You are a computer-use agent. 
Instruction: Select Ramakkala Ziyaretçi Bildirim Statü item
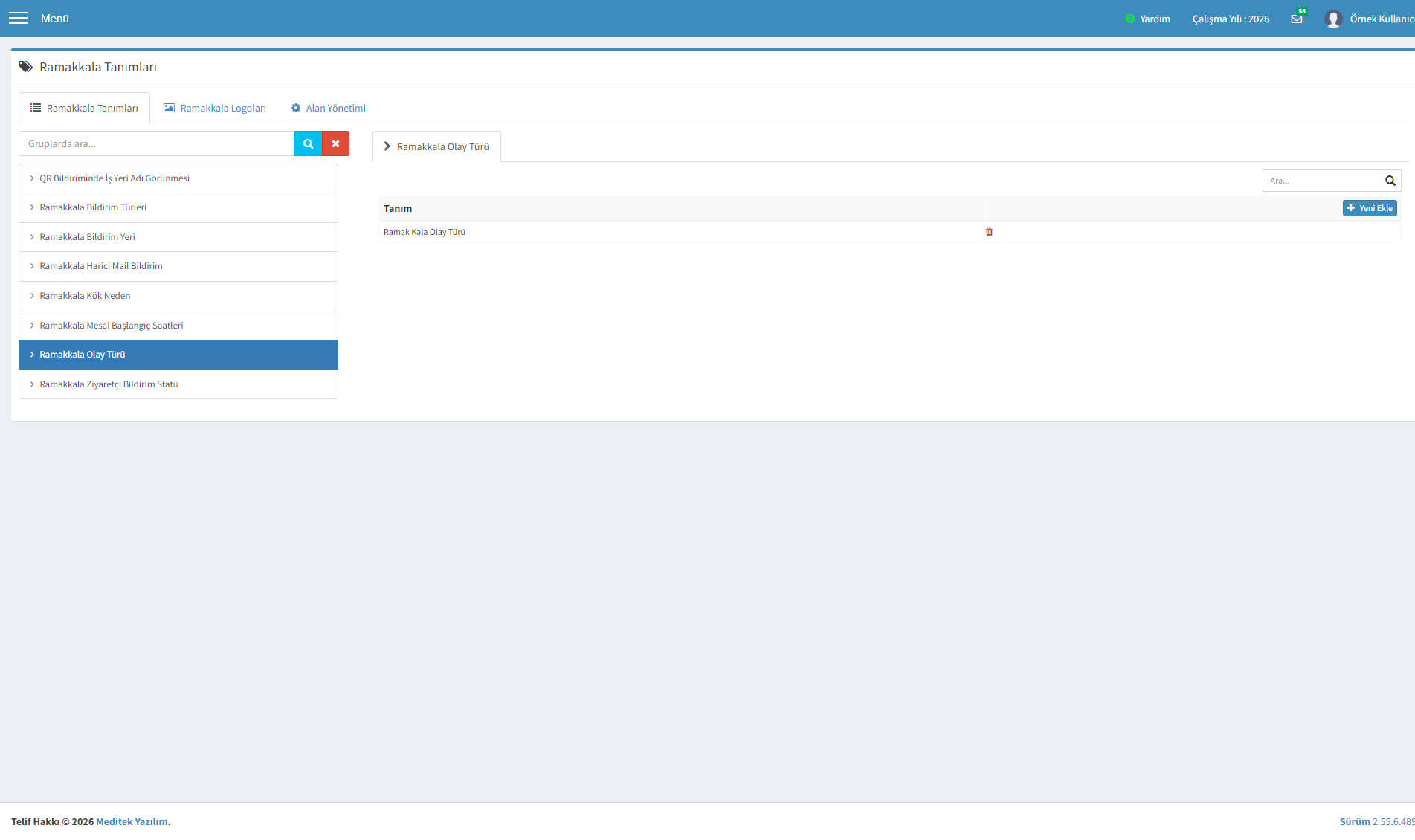point(178,384)
